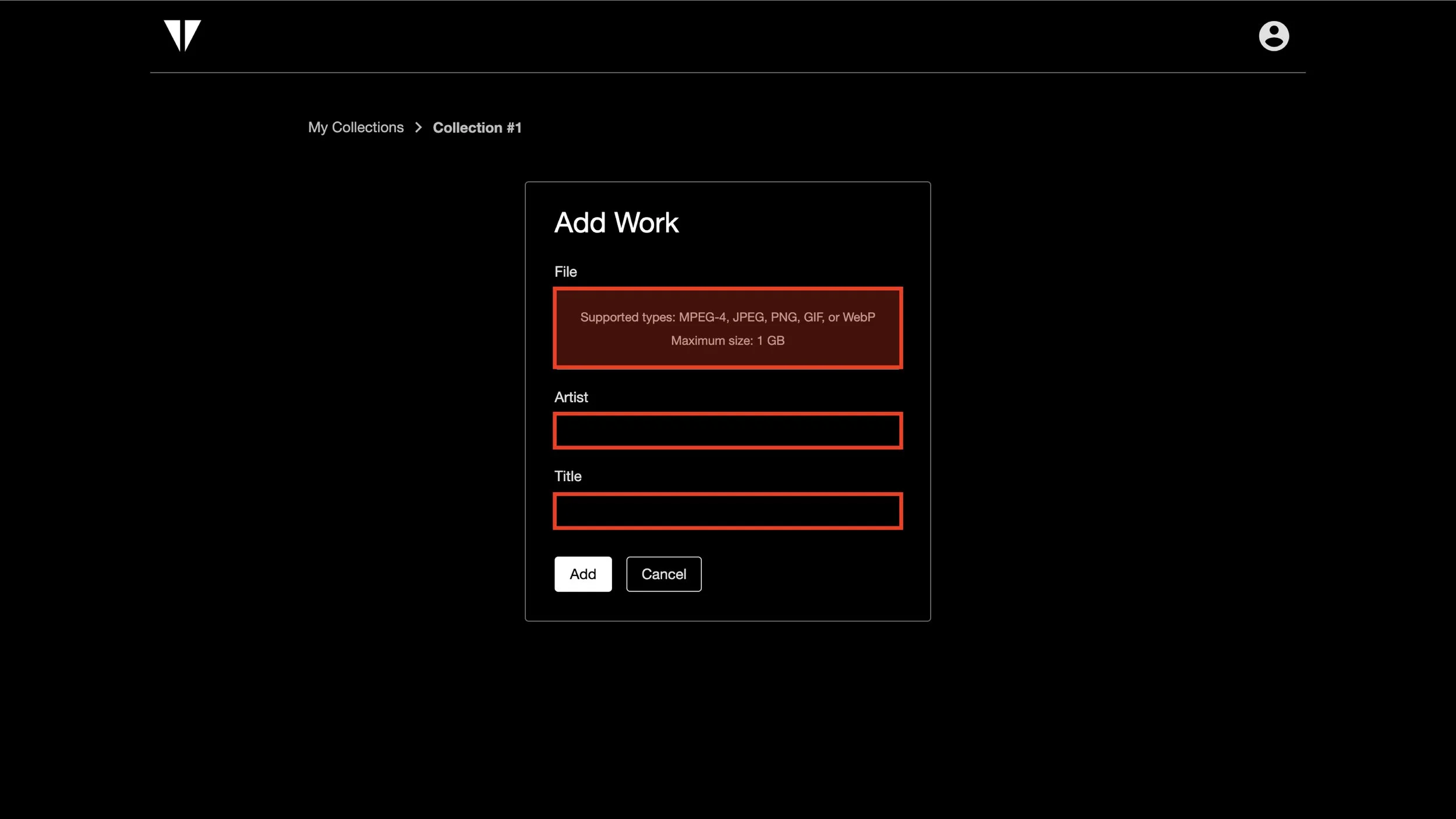
Task: Click the breadcrumb chevron separator arrow
Action: click(418, 128)
